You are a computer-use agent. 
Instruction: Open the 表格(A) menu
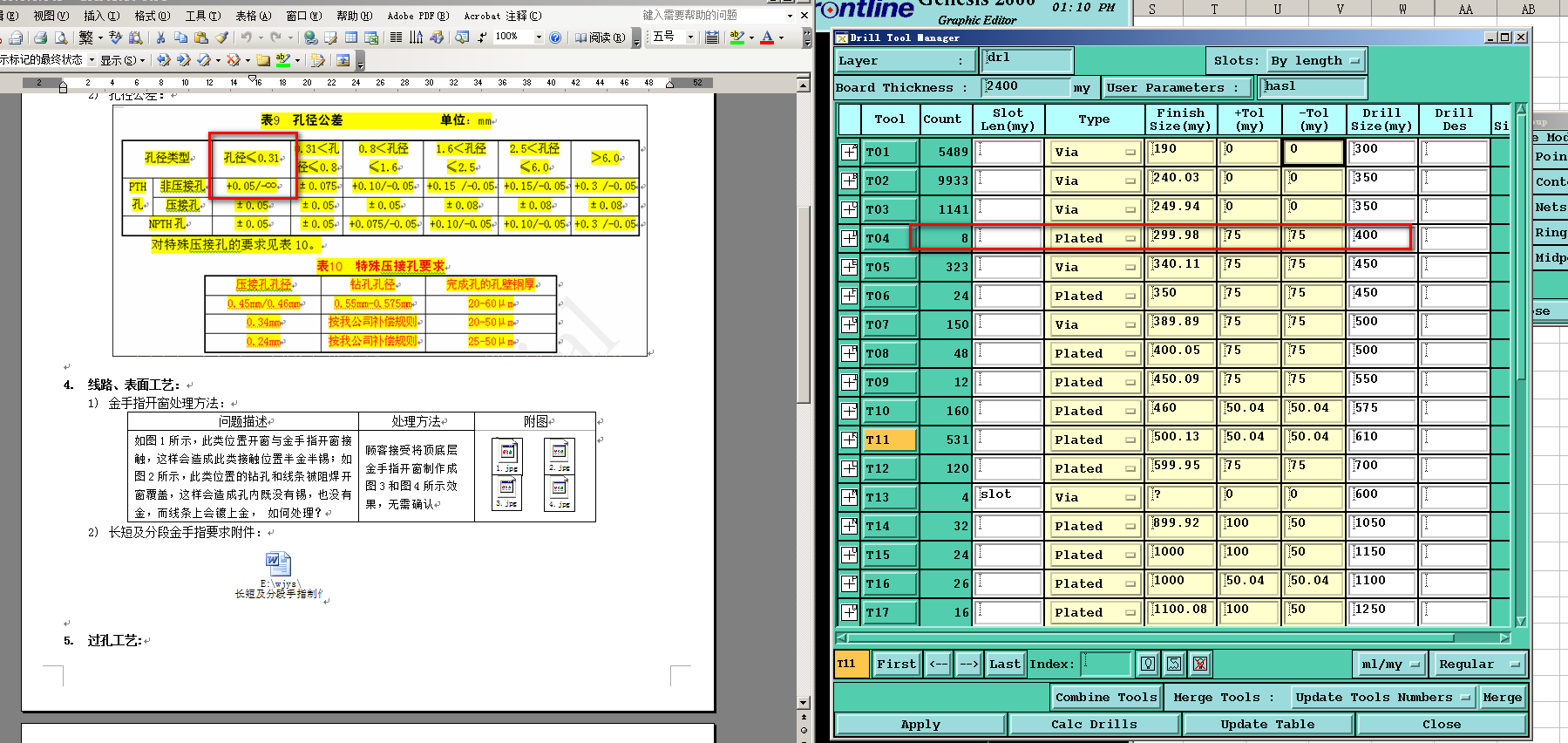253,16
